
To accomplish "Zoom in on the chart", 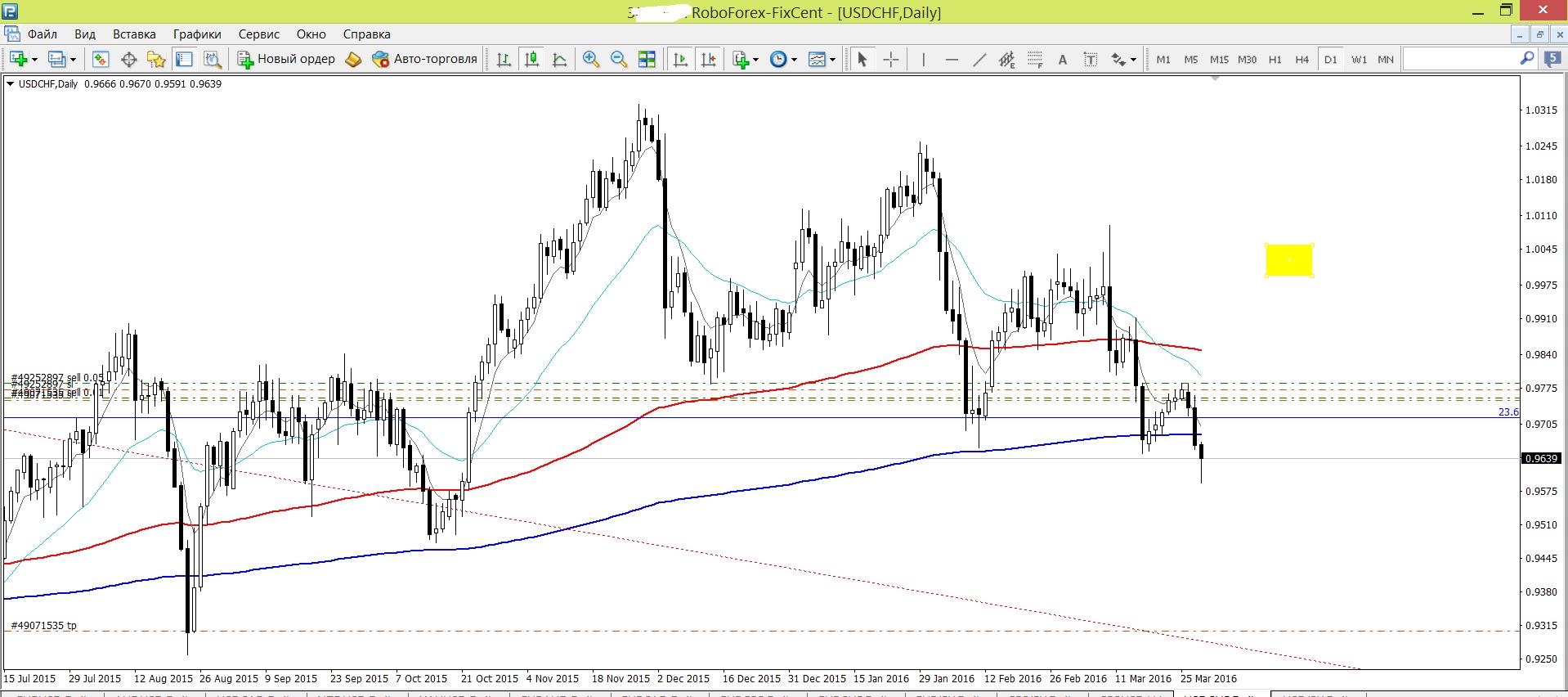I will [591, 59].
